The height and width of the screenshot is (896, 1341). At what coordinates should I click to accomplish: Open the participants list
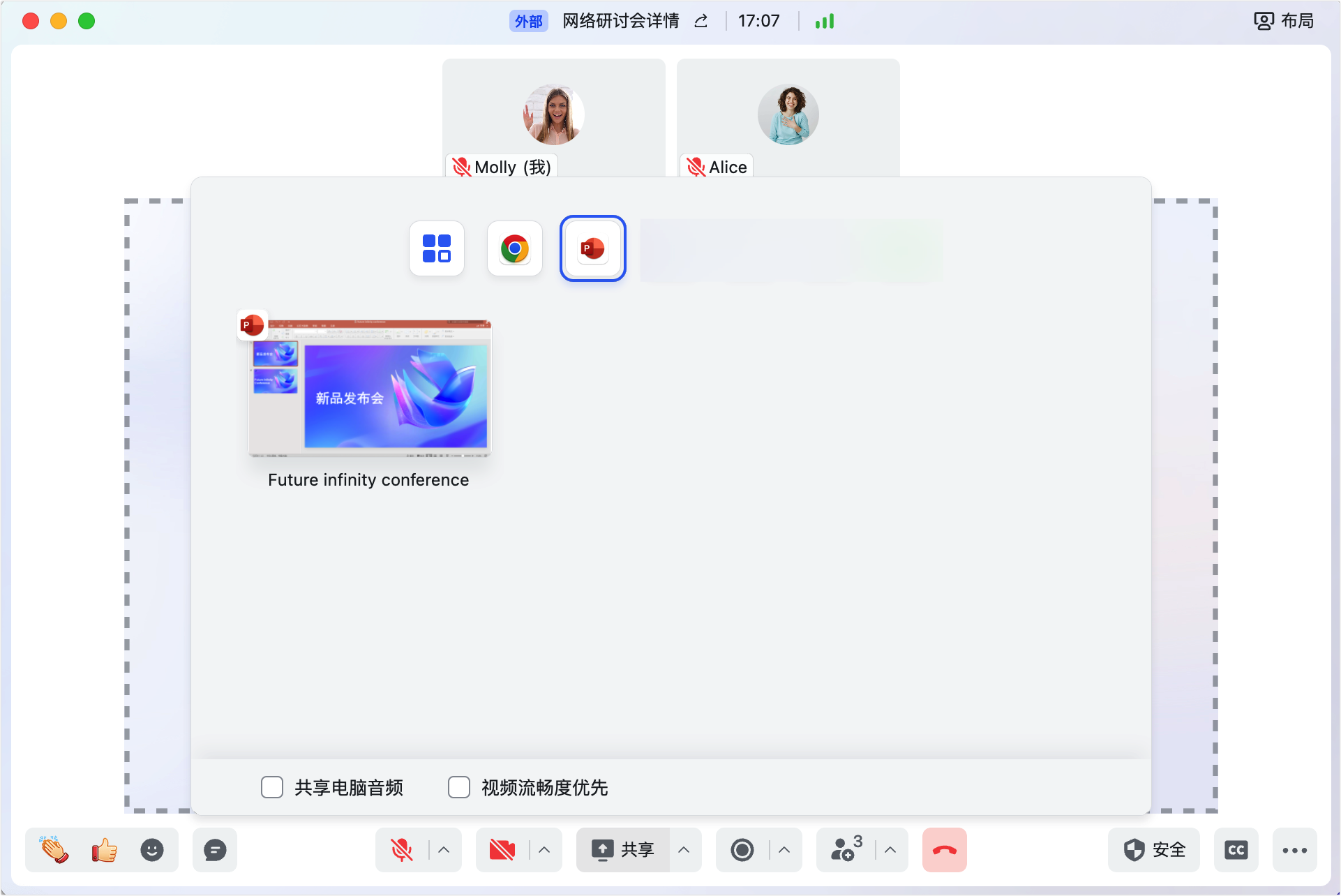click(x=846, y=849)
